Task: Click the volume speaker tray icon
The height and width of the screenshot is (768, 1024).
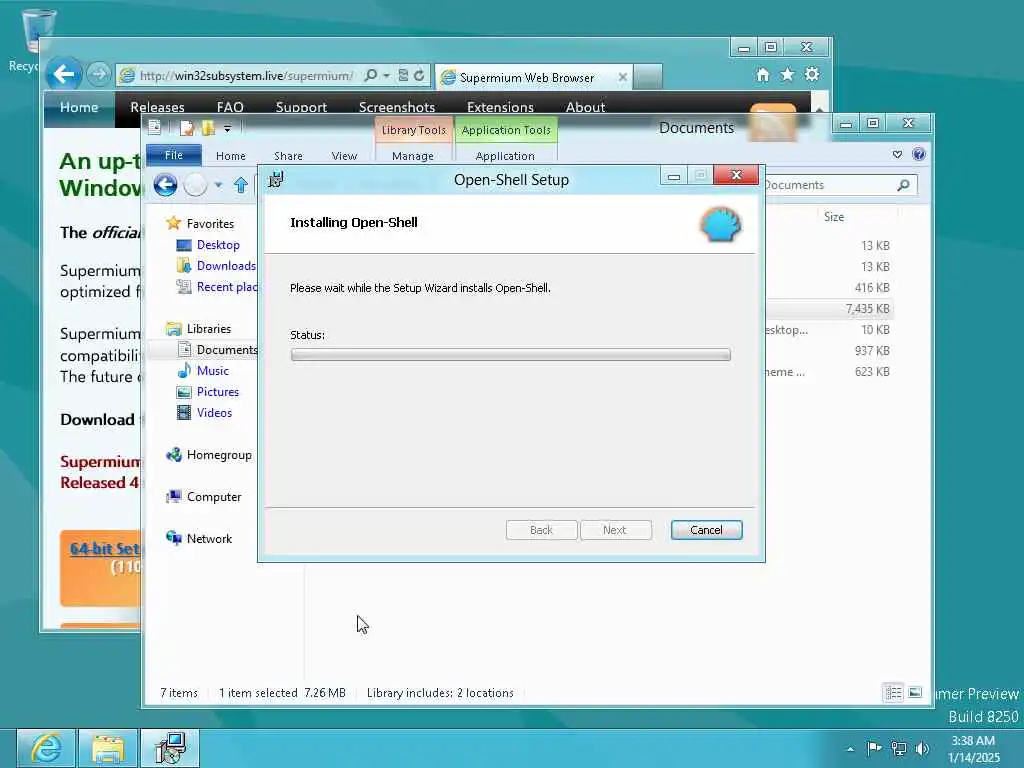Action: [x=923, y=748]
